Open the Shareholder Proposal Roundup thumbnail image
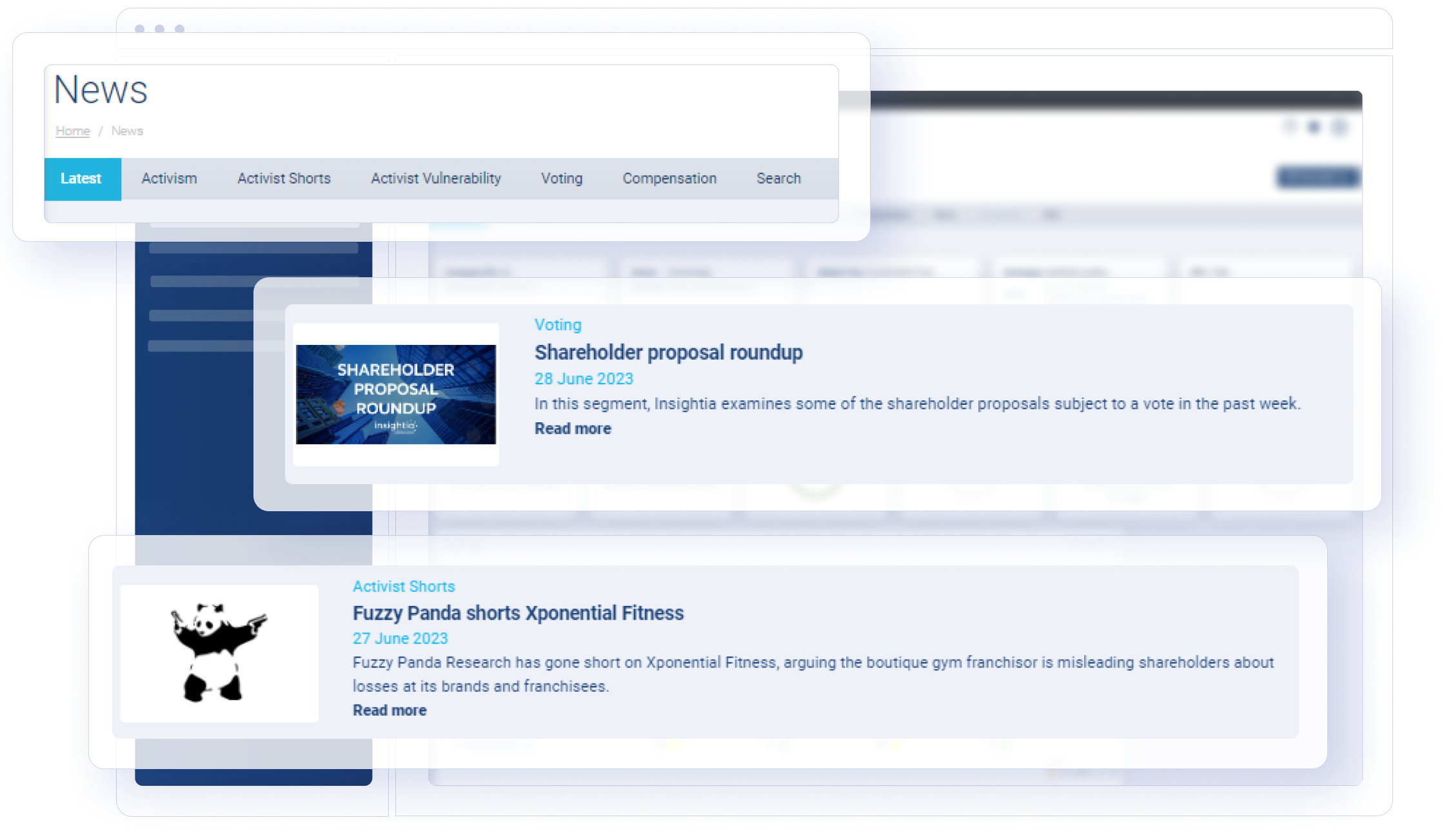 pos(396,395)
